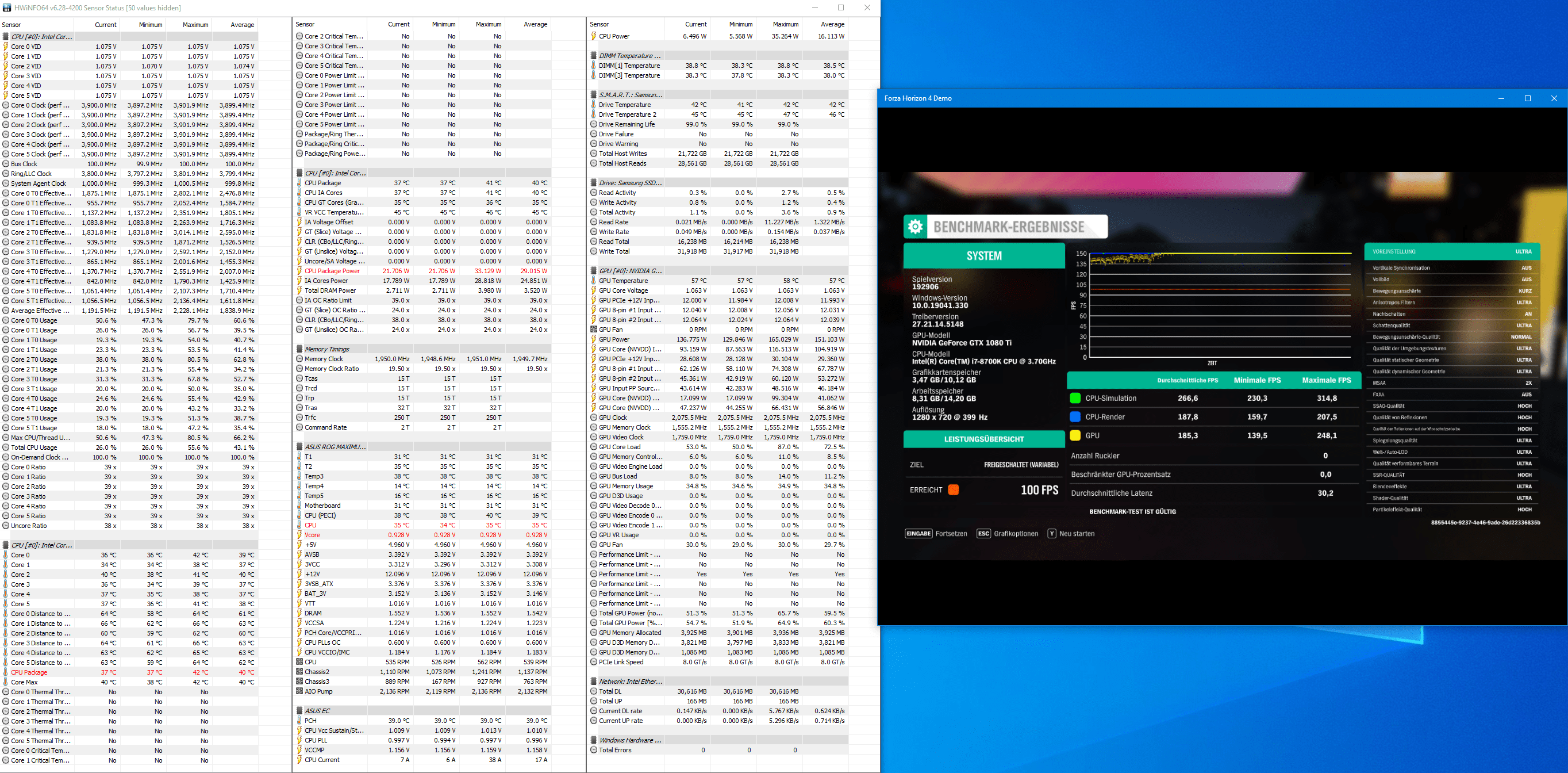This screenshot has height=773, width=1568.
Task: Select the Memory Clock Ratio row
Action: [422, 369]
